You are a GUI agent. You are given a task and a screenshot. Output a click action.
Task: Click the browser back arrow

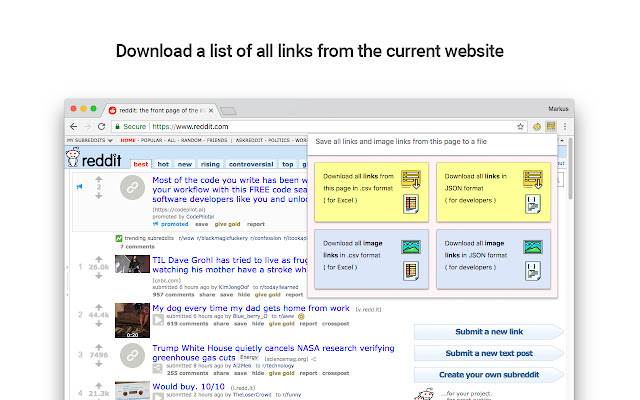(x=73, y=127)
